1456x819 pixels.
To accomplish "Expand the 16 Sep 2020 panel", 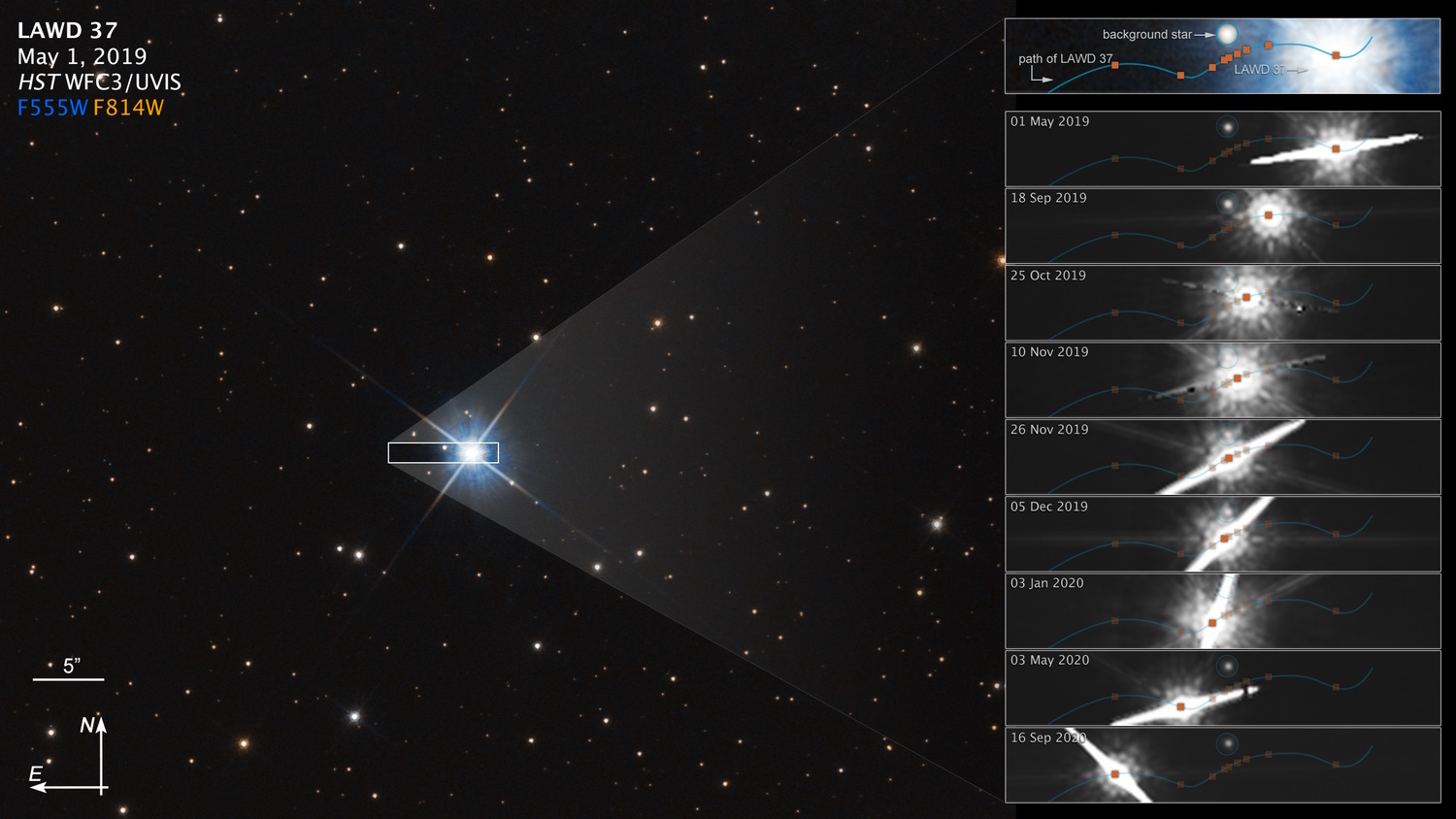I will point(1050,737).
